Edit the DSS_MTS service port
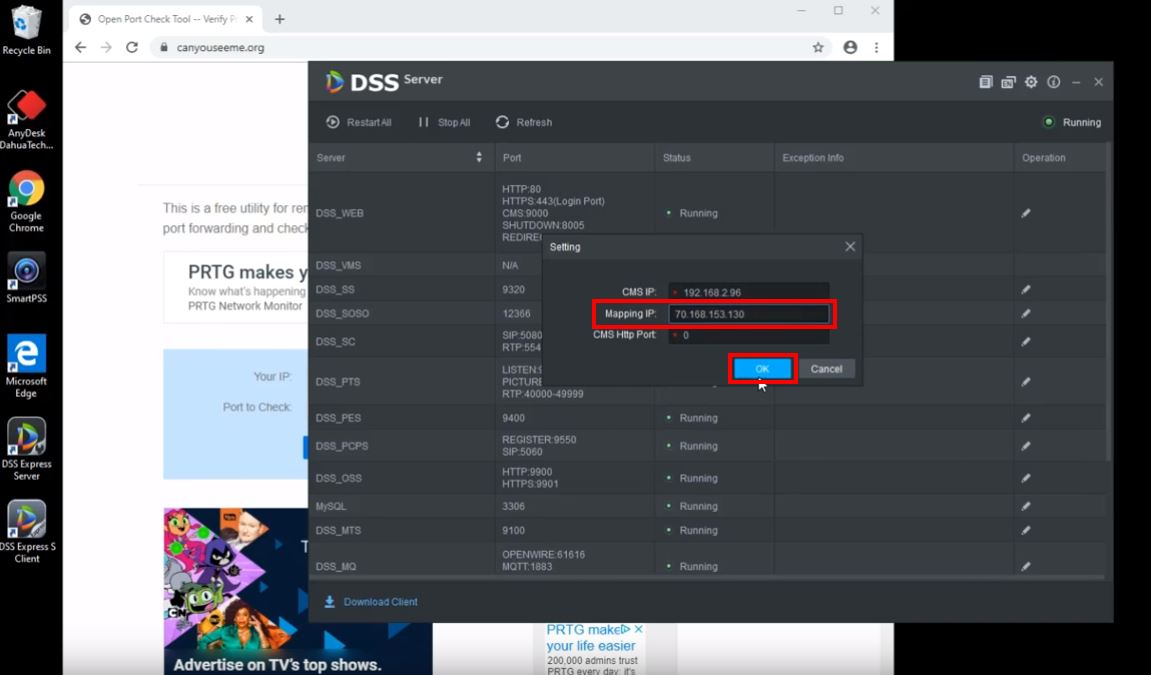This screenshot has height=675, width=1151. click(1025, 530)
